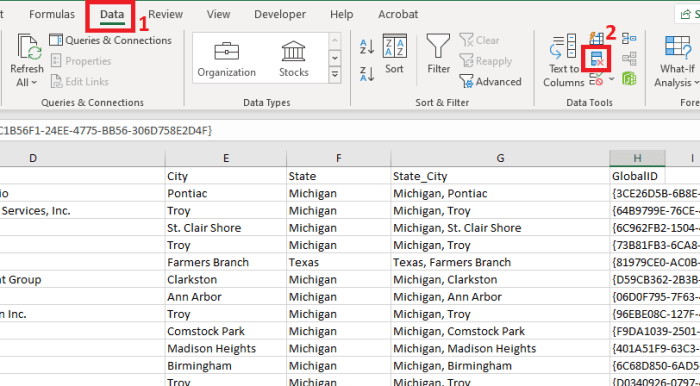This screenshot has height=386, width=700.
Task: Select column H header
Action: pos(638,158)
